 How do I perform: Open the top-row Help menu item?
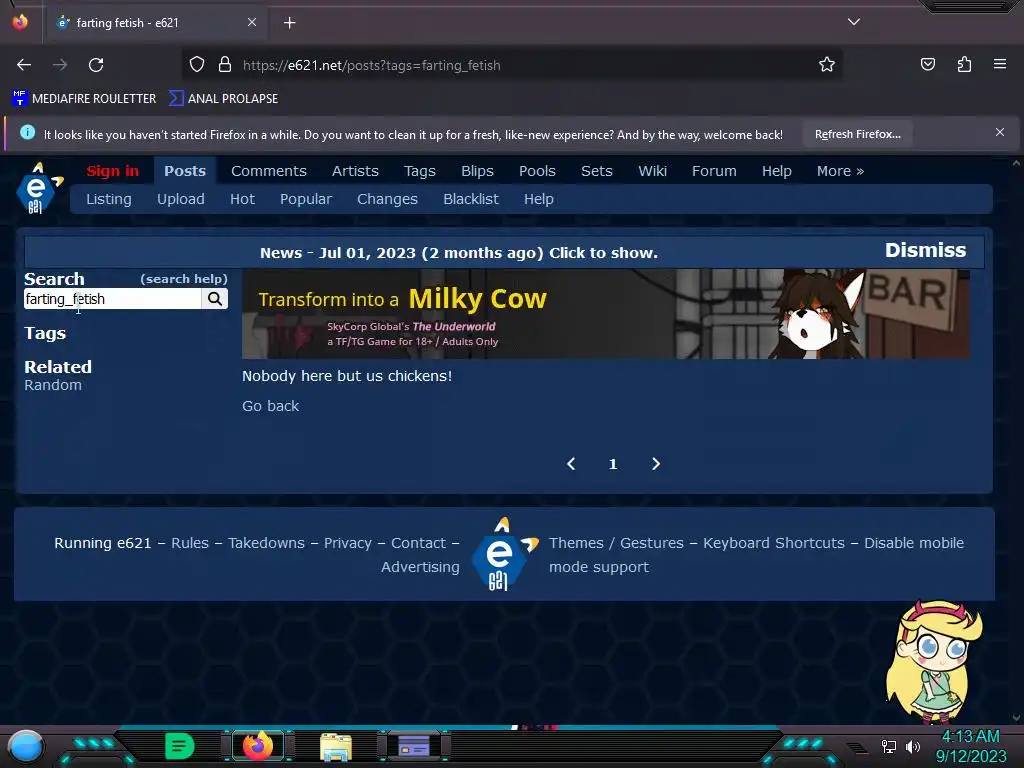[x=776, y=171]
